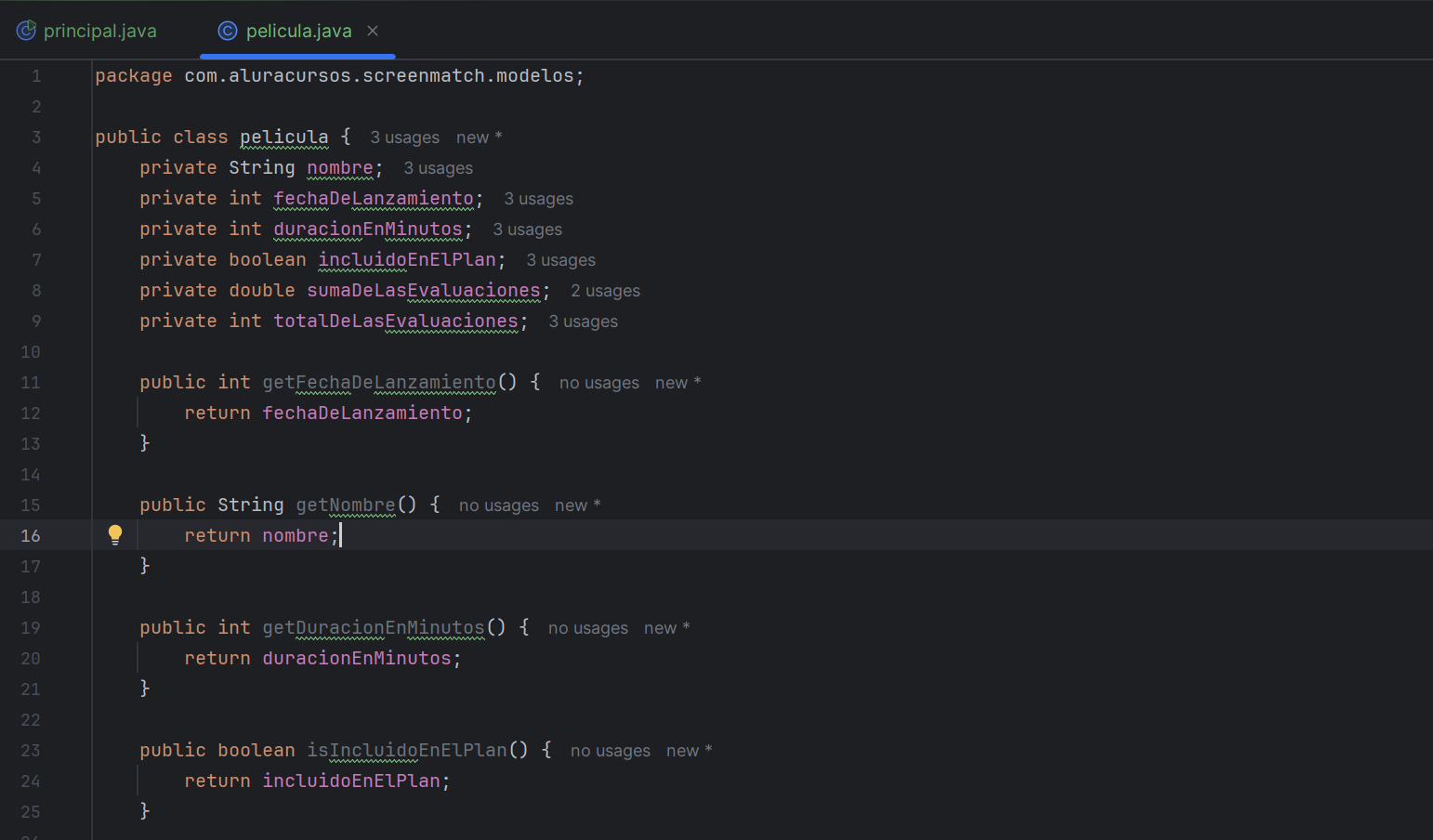Click 'no usages' hint for getDuracionEnMinutos

[x=588, y=628]
